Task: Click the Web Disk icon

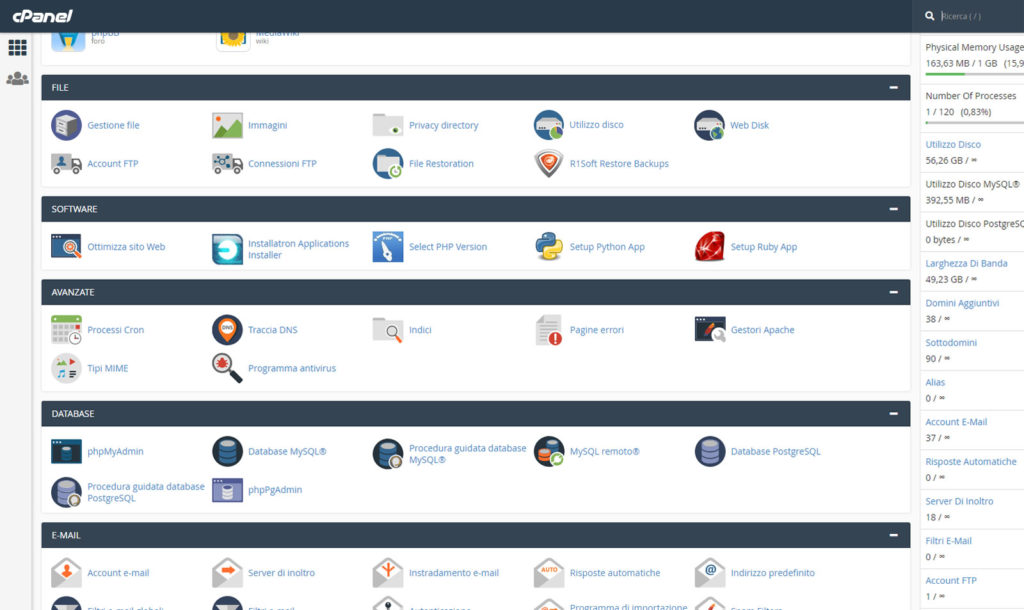Action: pyautogui.click(x=710, y=125)
